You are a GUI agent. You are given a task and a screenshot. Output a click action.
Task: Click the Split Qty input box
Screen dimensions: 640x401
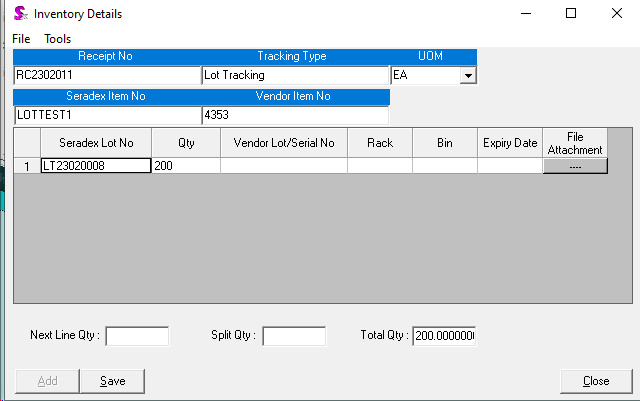coord(293,336)
